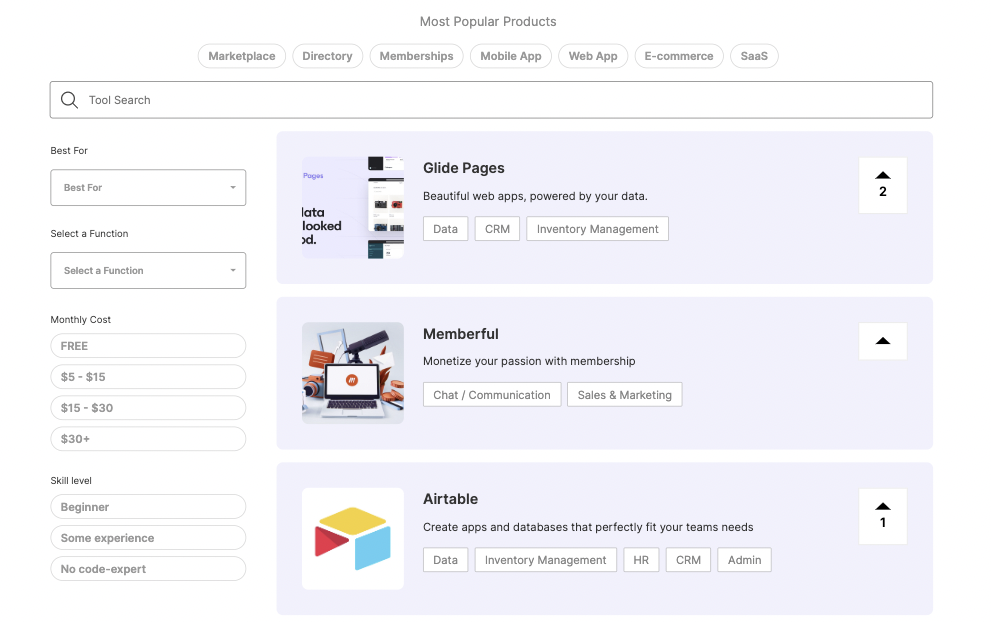The image size is (991, 622).
Task: Click Inventory Management tag on Glide Pages
Action: pos(597,229)
